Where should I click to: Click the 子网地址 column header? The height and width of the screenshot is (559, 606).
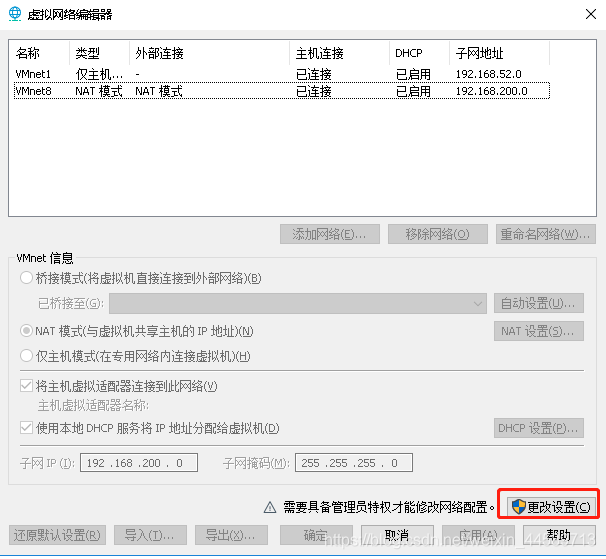[x=499, y=53]
